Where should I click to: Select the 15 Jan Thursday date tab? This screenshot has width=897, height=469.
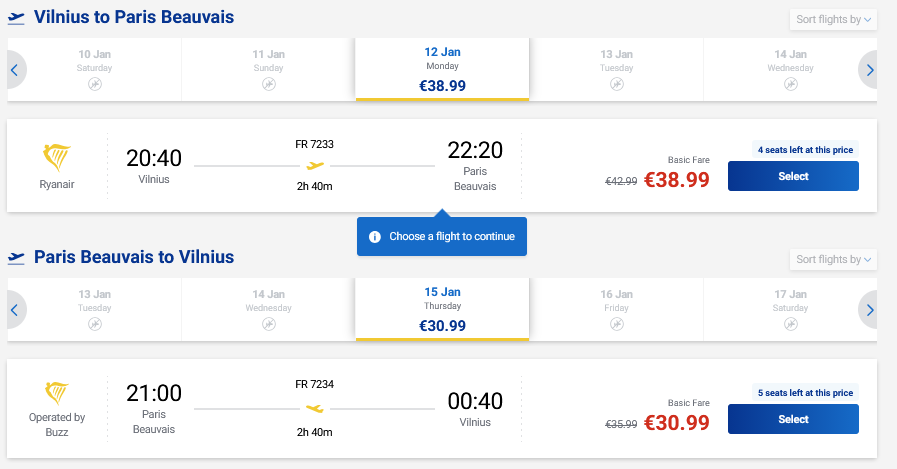click(442, 309)
